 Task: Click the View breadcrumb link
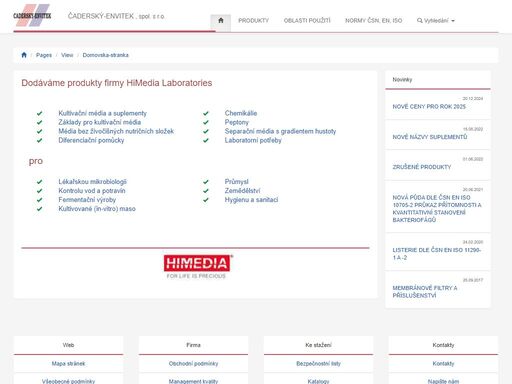point(67,55)
